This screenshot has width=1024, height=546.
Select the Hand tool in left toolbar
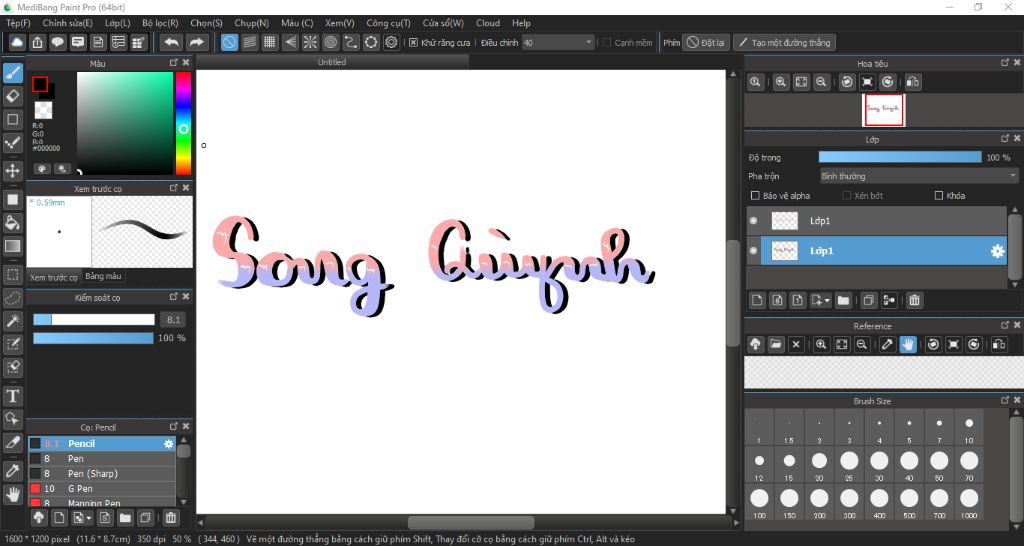[x=12, y=494]
